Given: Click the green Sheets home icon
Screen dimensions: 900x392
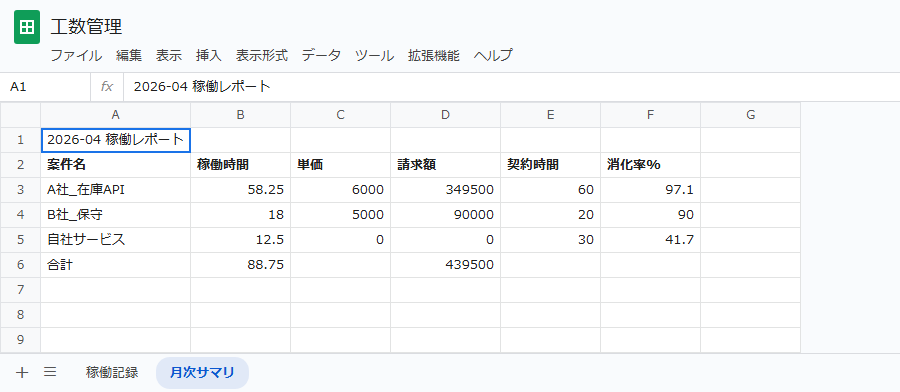Looking at the screenshot, I should (x=26, y=27).
